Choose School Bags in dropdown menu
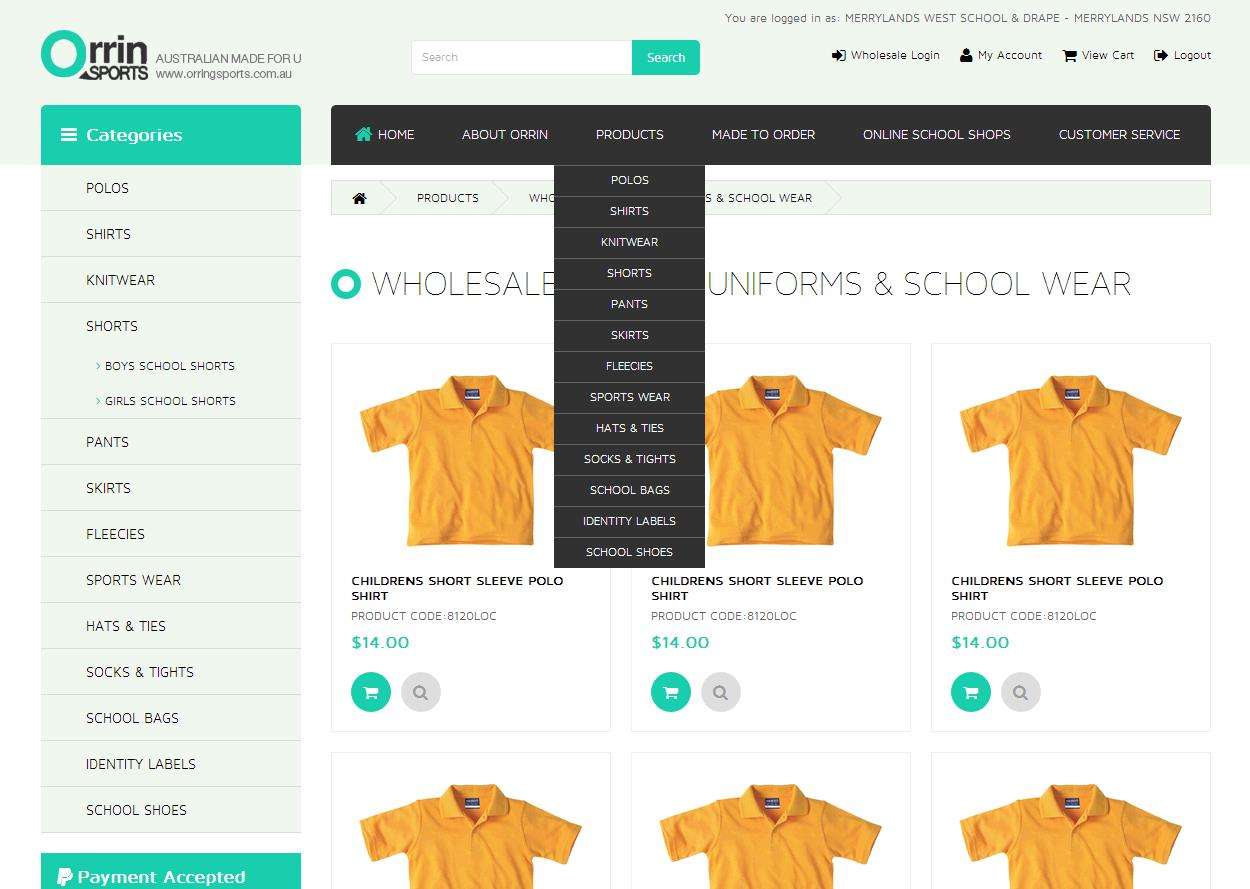This screenshot has width=1250, height=889. (629, 490)
